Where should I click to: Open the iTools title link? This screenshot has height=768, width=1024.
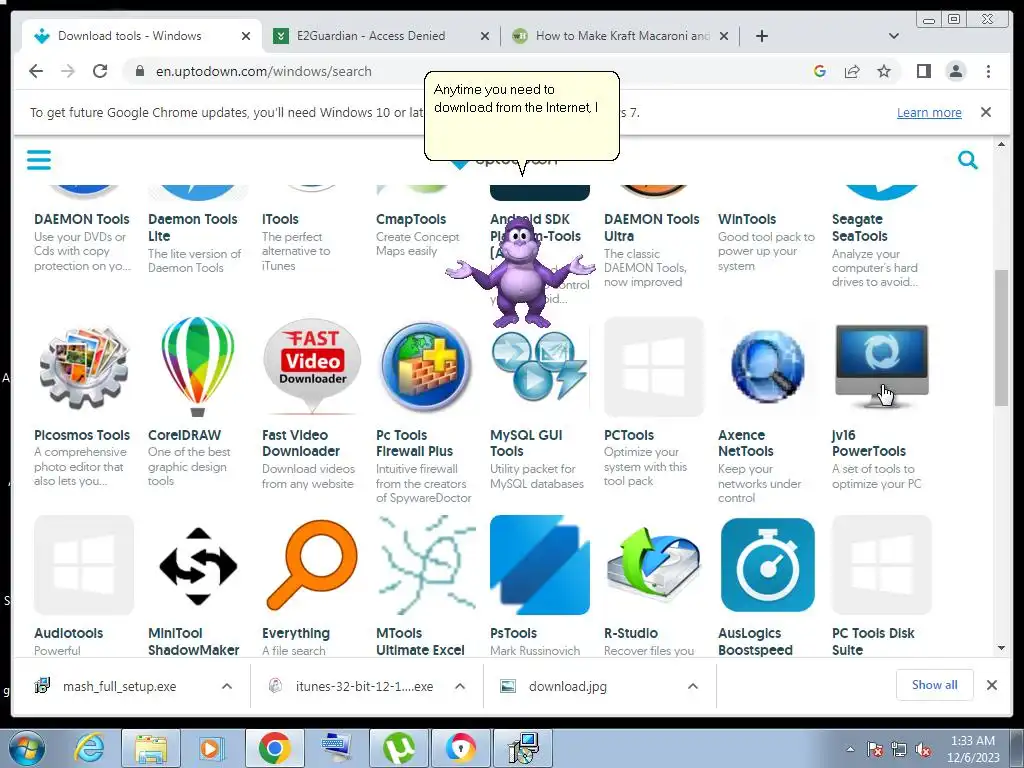(x=280, y=219)
